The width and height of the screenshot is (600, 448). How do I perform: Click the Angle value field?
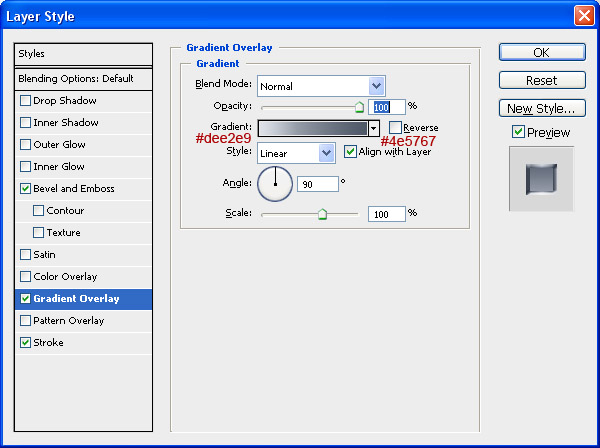[x=318, y=184]
